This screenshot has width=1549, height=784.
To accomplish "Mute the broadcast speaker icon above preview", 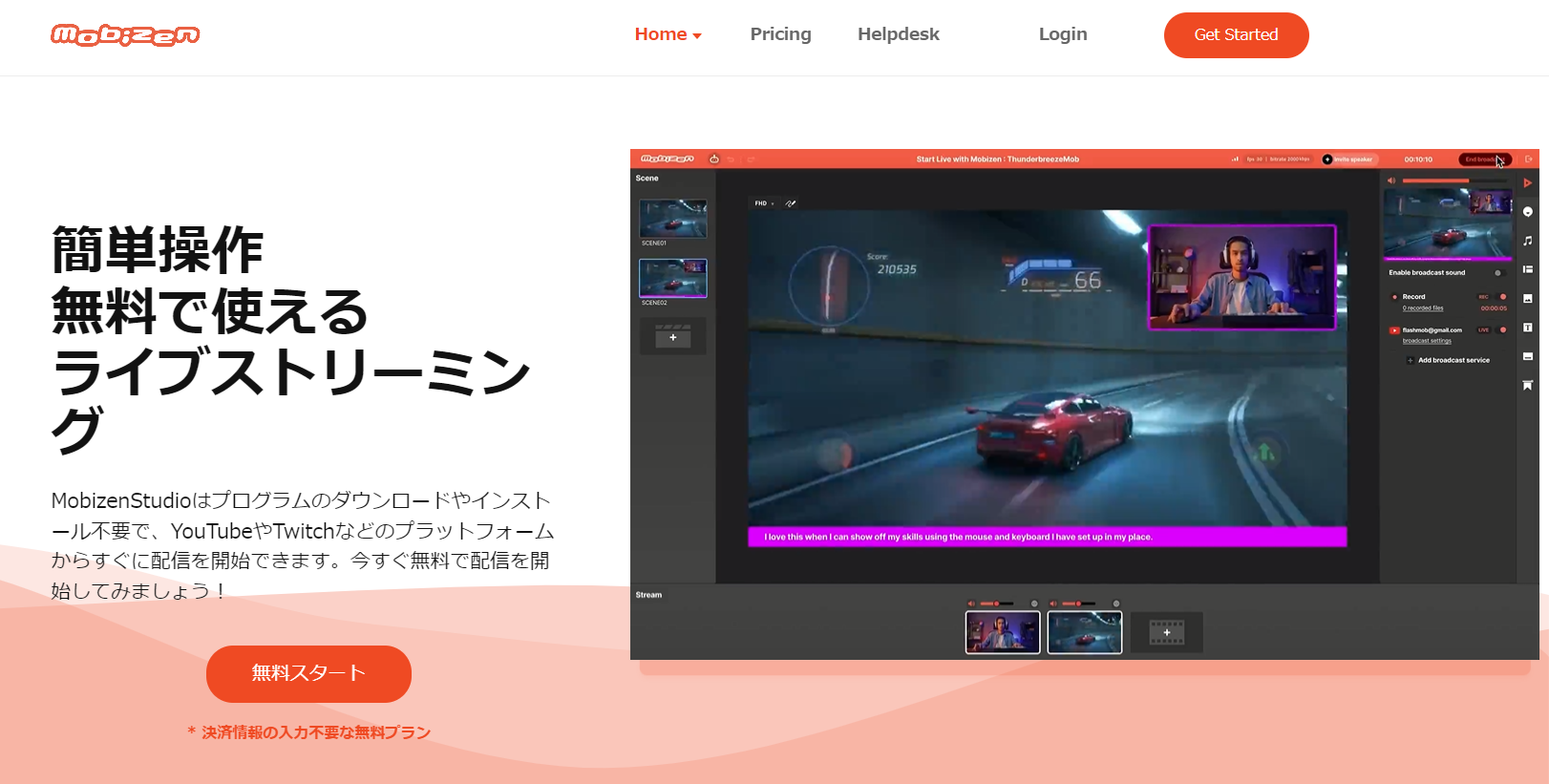I will (x=1391, y=180).
